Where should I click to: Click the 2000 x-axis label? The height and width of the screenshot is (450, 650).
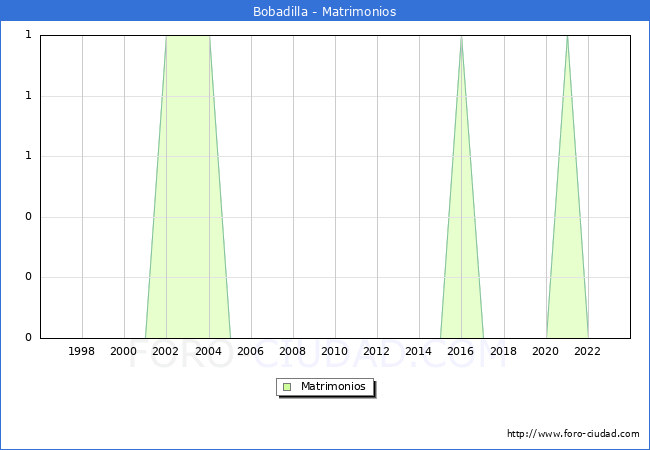coord(124,351)
